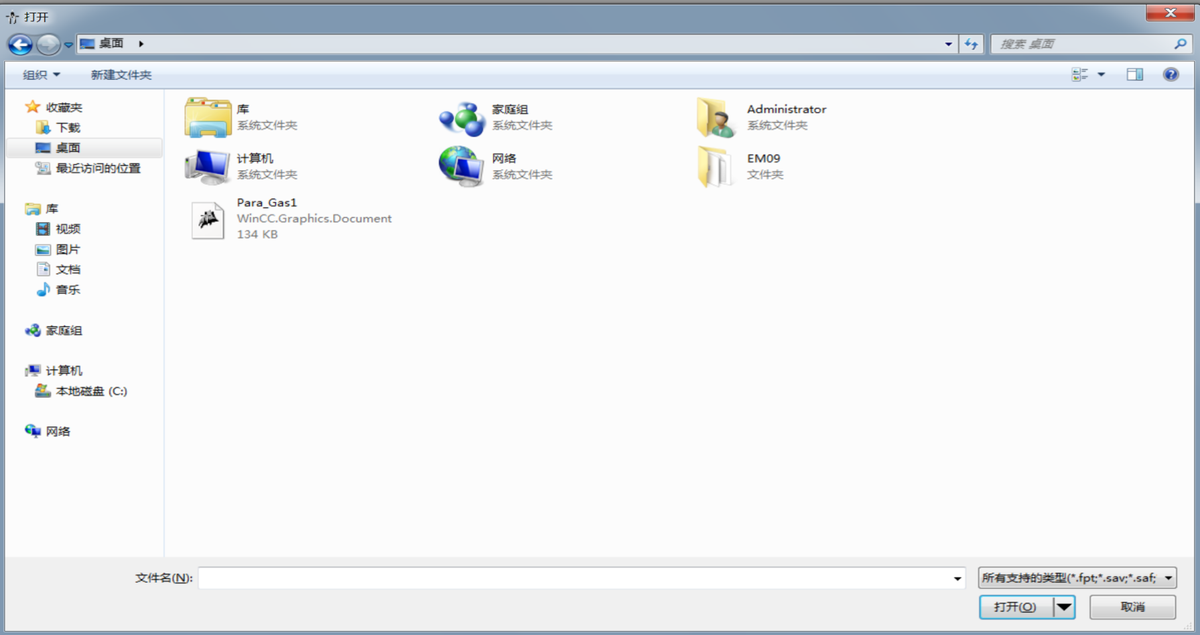Go to 下载 (Downloads) in favorites
Image resolution: width=1200 pixels, height=635 pixels.
[68, 127]
